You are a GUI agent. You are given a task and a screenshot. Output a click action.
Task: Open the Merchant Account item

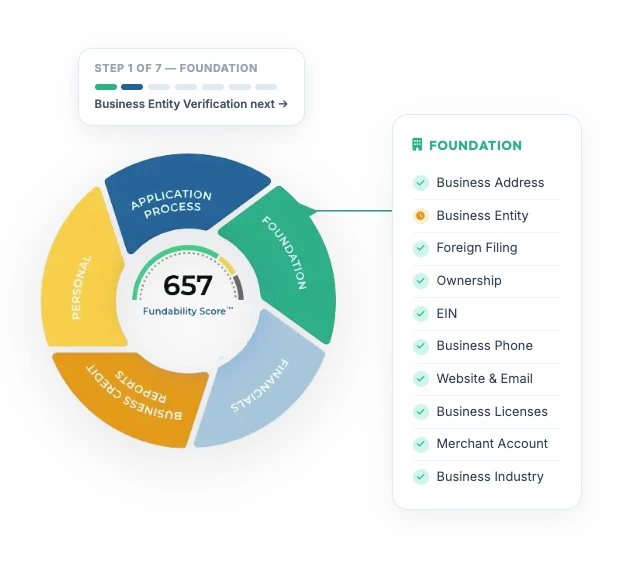click(487, 444)
